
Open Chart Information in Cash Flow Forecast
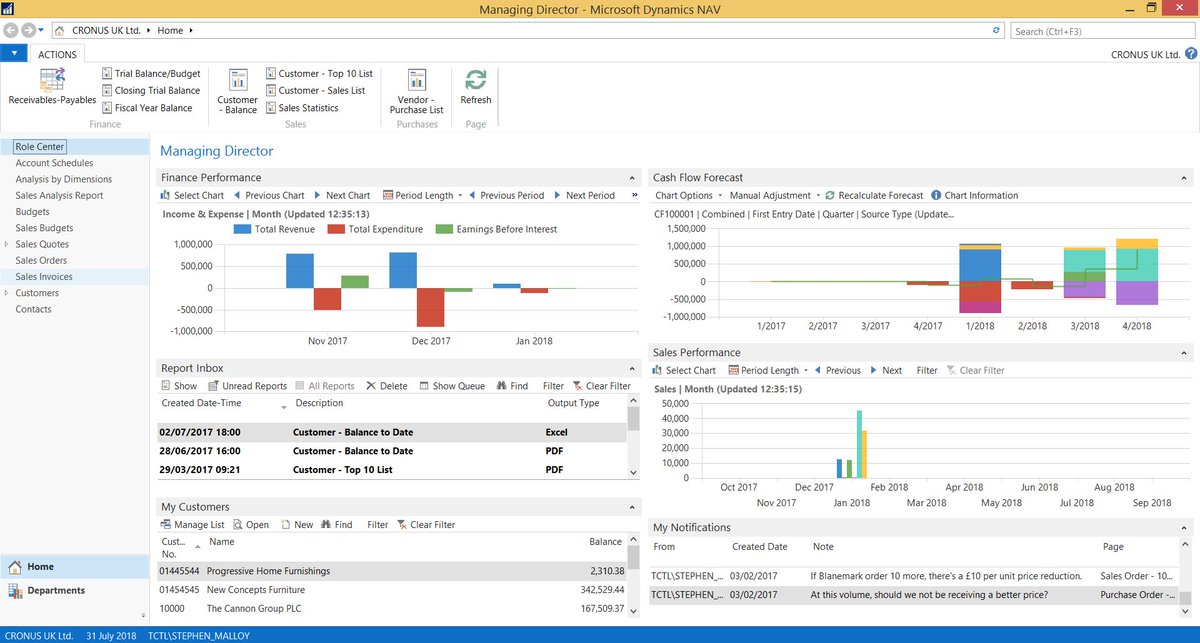point(975,195)
